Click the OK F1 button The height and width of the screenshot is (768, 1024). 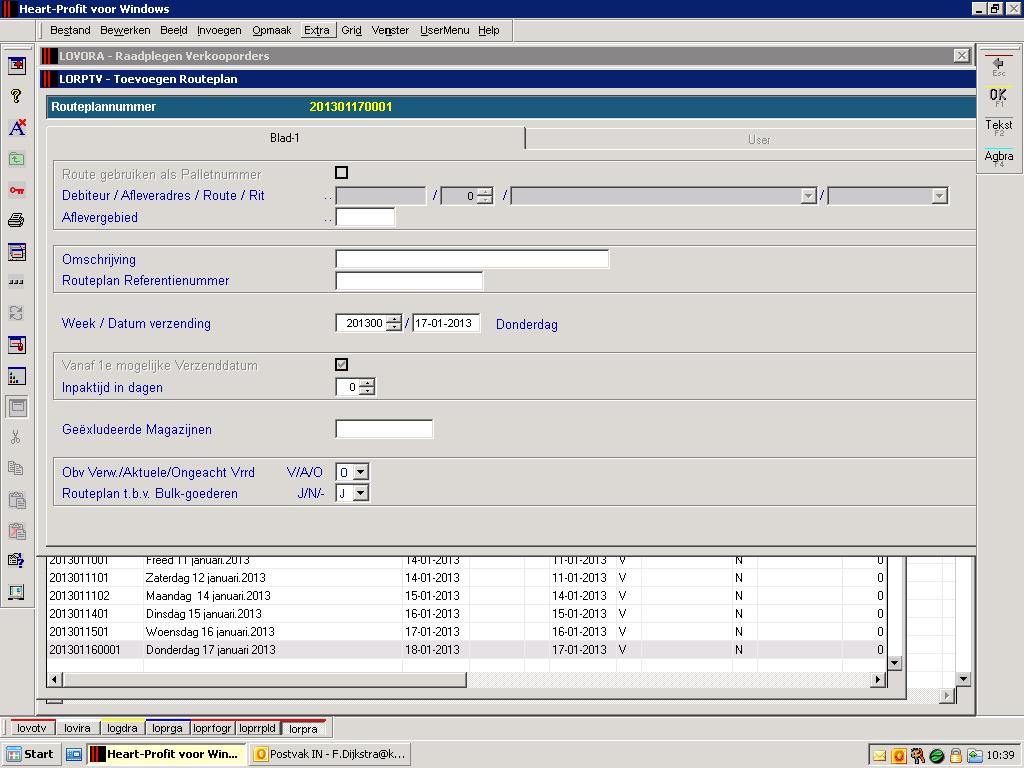pos(999,97)
